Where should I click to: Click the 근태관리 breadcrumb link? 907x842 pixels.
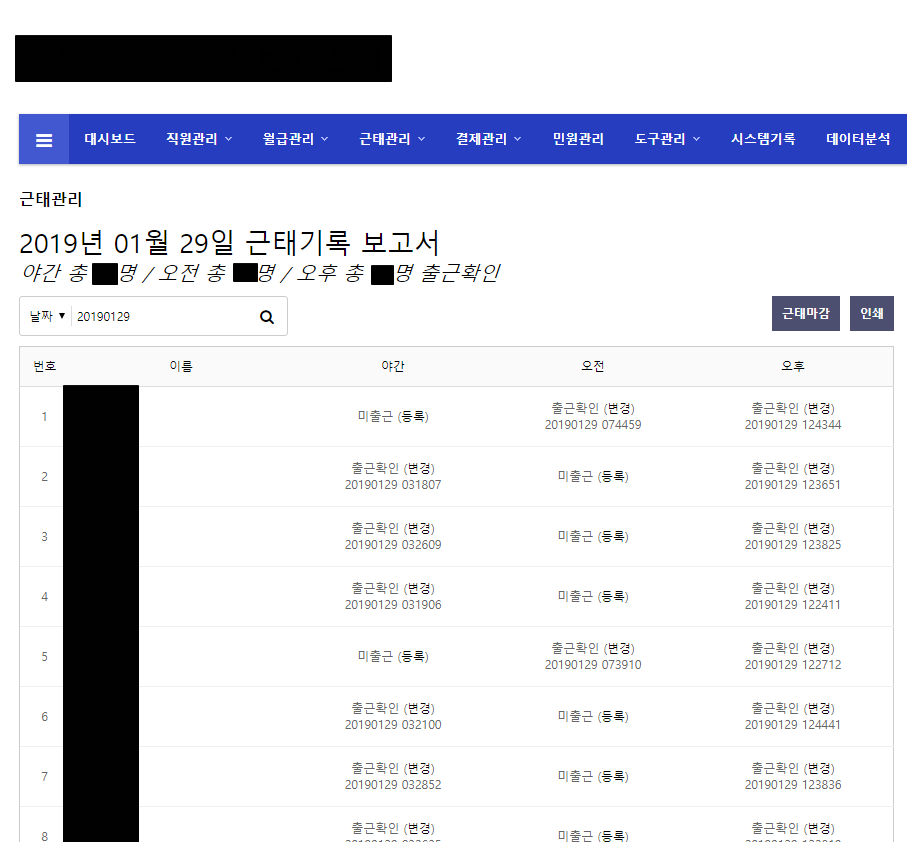tap(52, 199)
